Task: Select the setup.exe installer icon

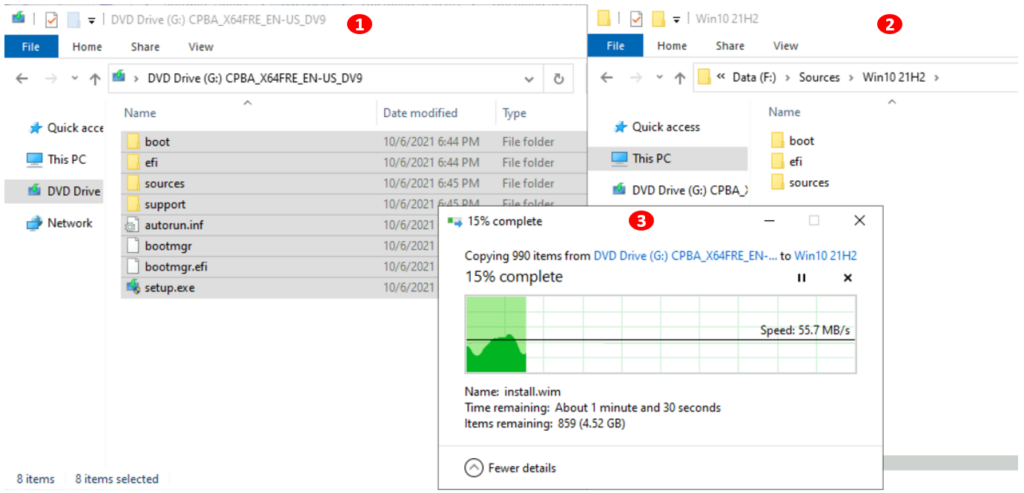Action: [133, 287]
